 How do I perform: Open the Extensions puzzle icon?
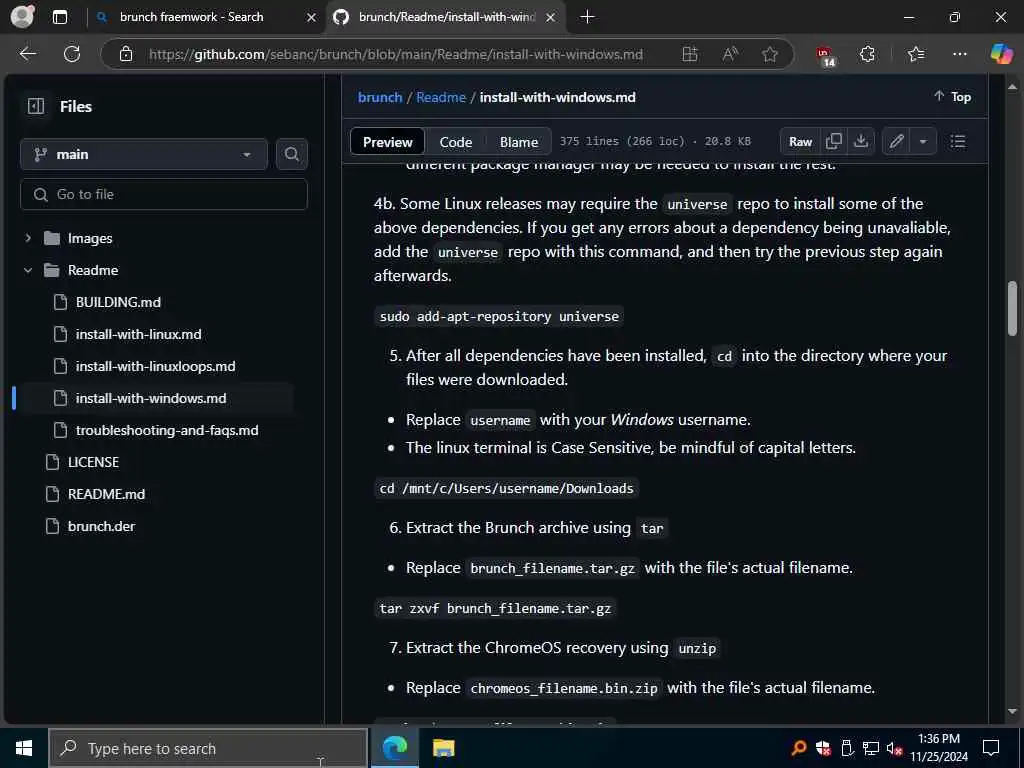click(x=867, y=54)
